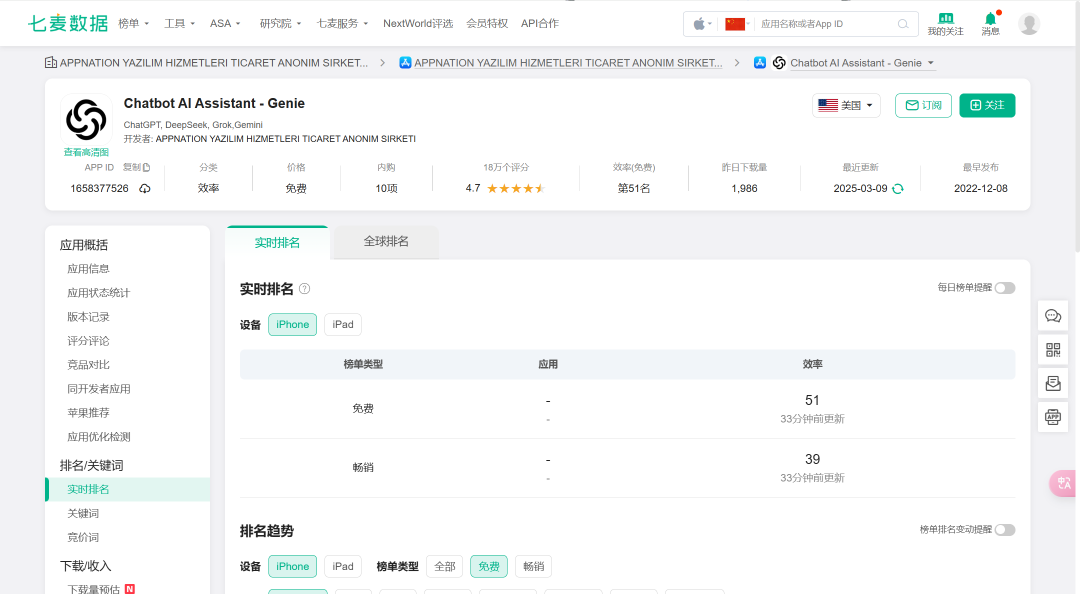The height and width of the screenshot is (594, 1080).
Task: Click the developer building icon in breadcrumb
Action: 50,63
